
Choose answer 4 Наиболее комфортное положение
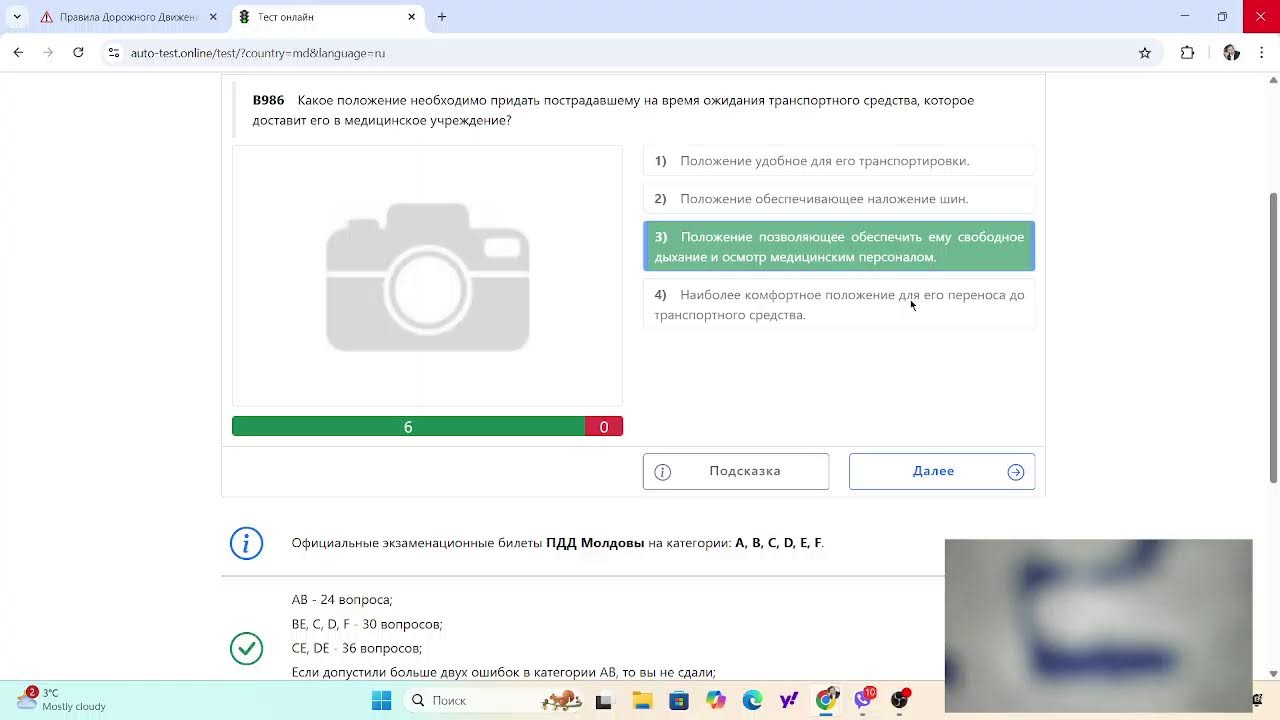point(839,305)
